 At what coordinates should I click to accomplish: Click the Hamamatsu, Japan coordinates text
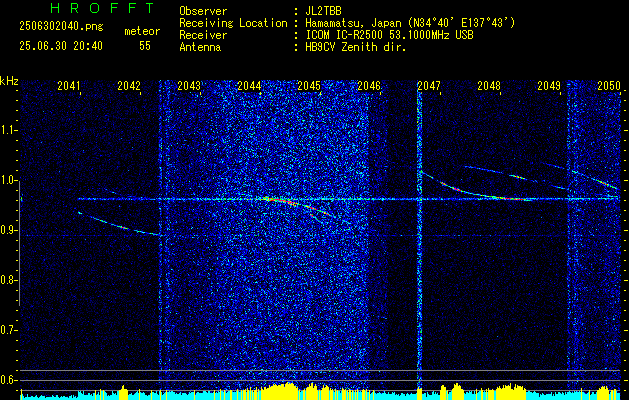[409, 23]
